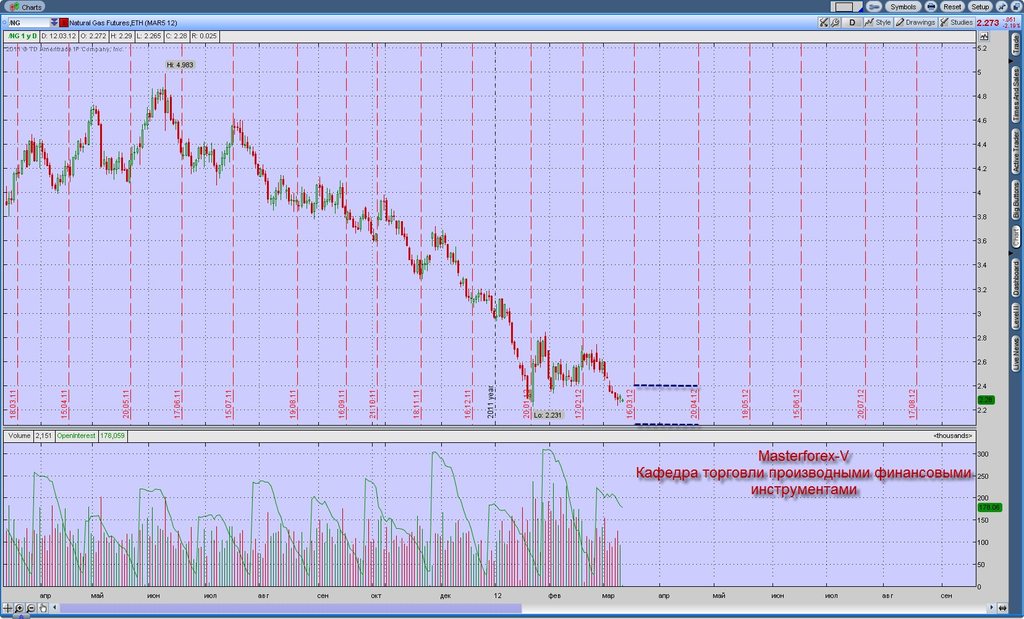
Task: Click the zoom in magnifier icon
Action: pyautogui.click(x=20, y=609)
